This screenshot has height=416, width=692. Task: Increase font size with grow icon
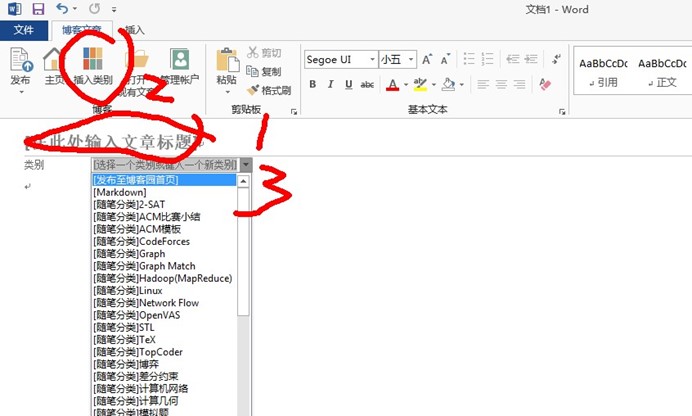point(427,59)
